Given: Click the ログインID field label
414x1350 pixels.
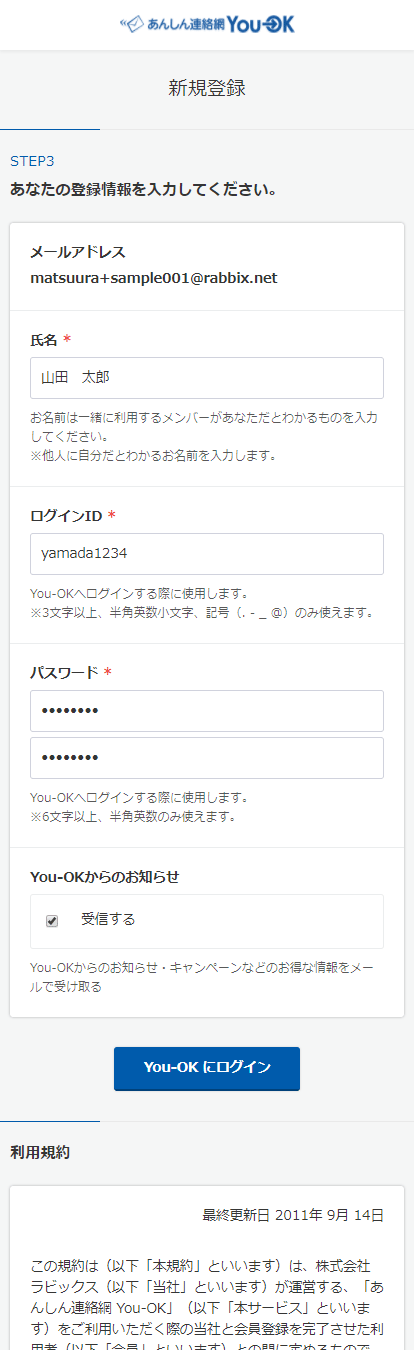Looking at the screenshot, I should click(x=66, y=515).
